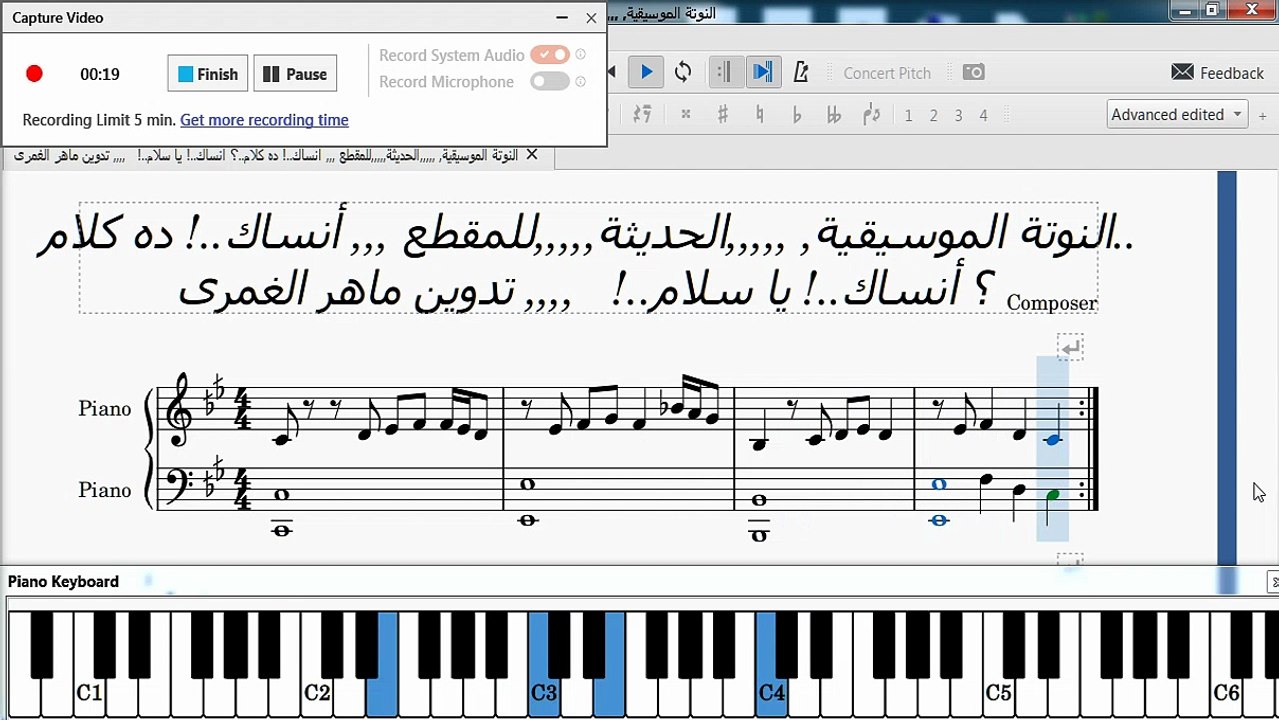Click the rewind arrow by Play
1279x720 pixels.
click(612, 72)
